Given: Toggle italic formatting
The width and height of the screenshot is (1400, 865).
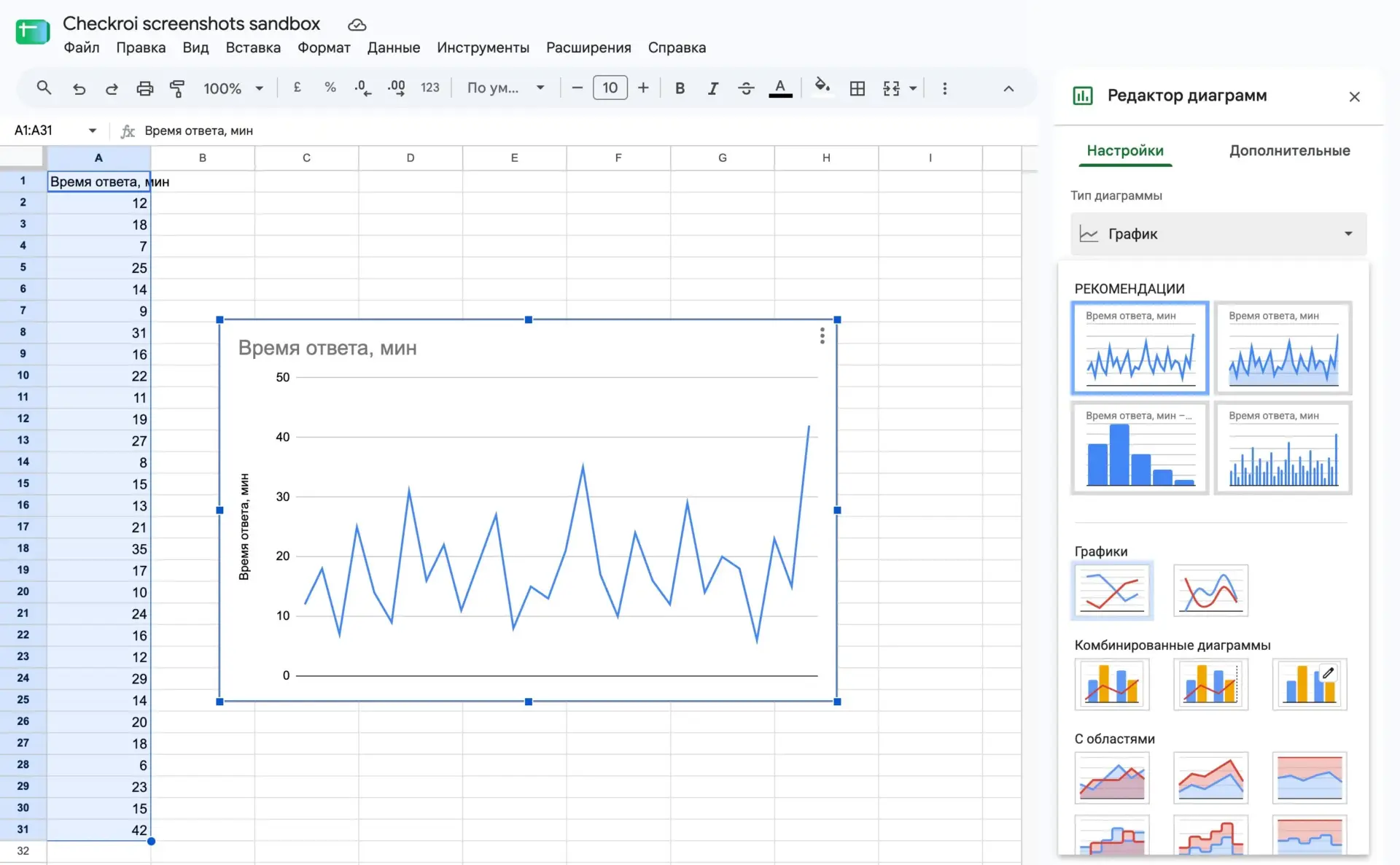Looking at the screenshot, I should click(x=712, y=88).
